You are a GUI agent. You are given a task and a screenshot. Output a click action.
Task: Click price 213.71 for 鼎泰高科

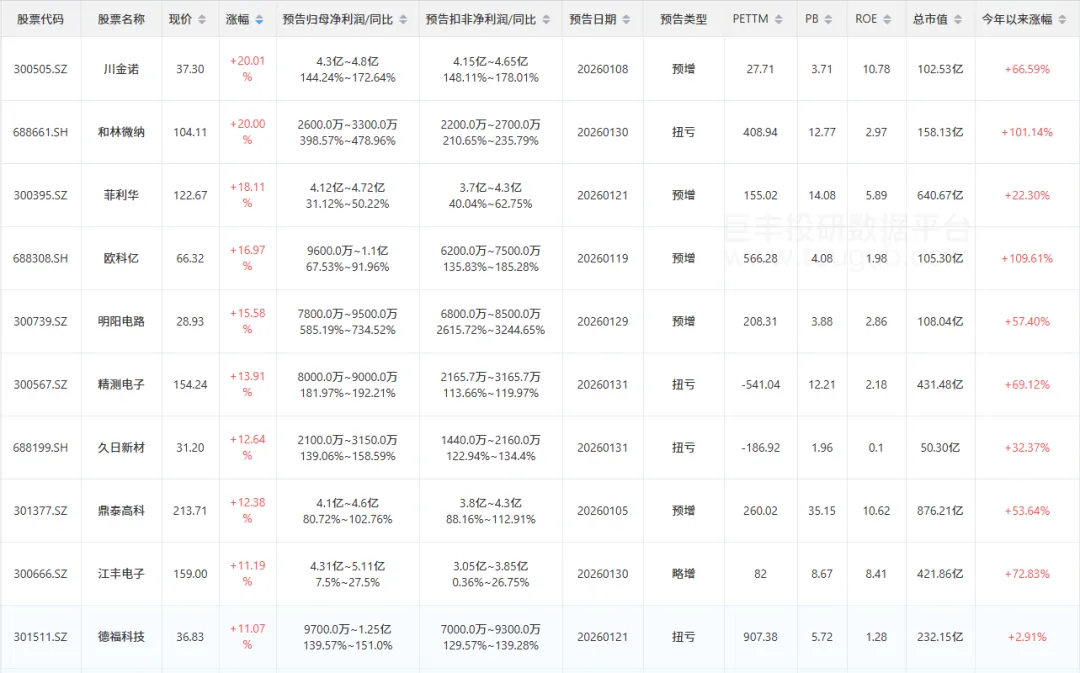tap(190, 511)
